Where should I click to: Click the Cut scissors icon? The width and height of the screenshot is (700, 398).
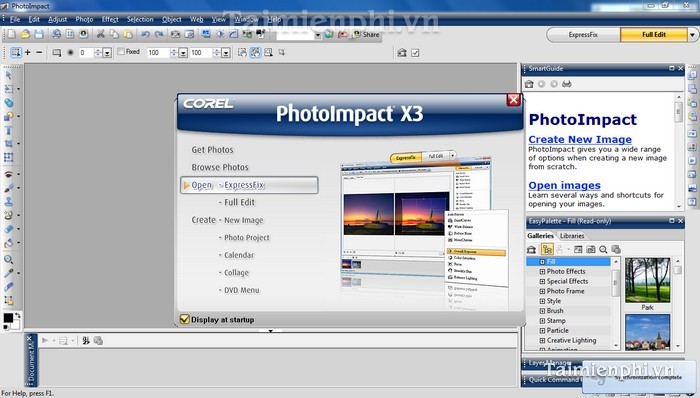click(x=101, y=34)
